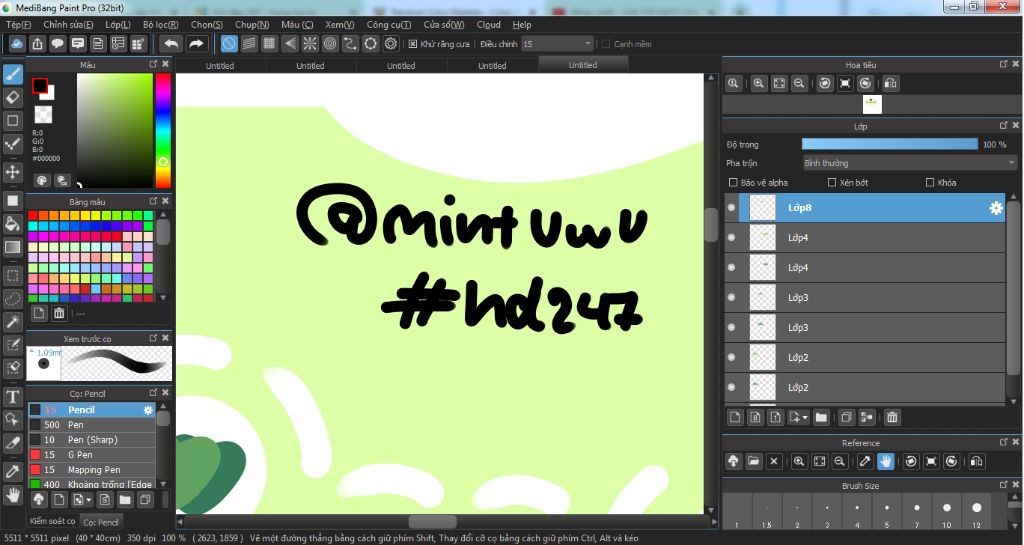Open the cloud save icon in top toolbar

18,44
